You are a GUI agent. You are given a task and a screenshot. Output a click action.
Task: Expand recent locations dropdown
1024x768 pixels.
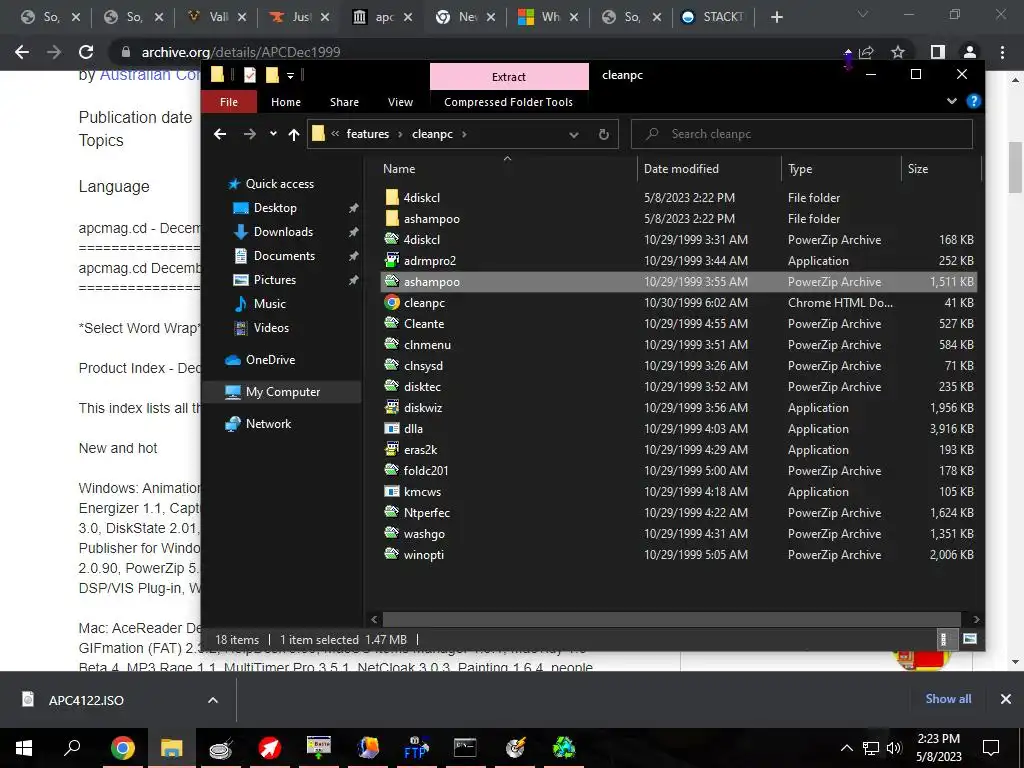click(x=273, y=134)
